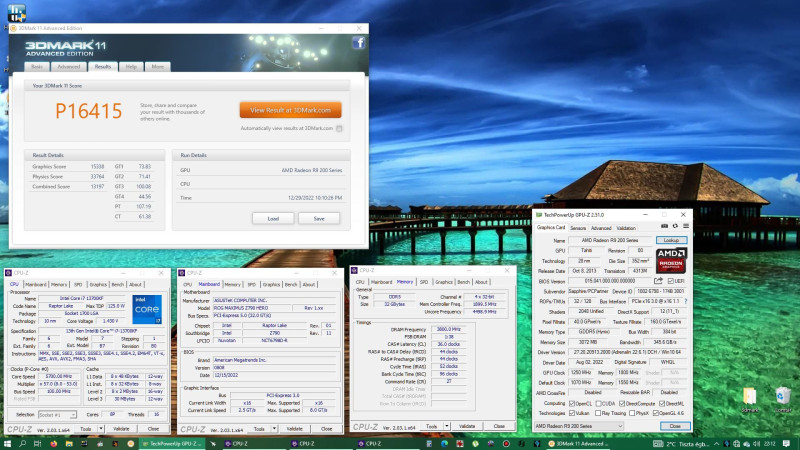This screenshot has height=450, width=800.
Task: Click the GPU name field AMD Radeon R9 200 Series
Action: click(610, 240)
